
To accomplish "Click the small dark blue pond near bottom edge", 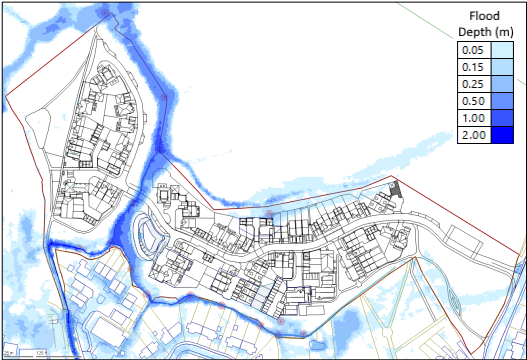I will [x=317, y=345].
